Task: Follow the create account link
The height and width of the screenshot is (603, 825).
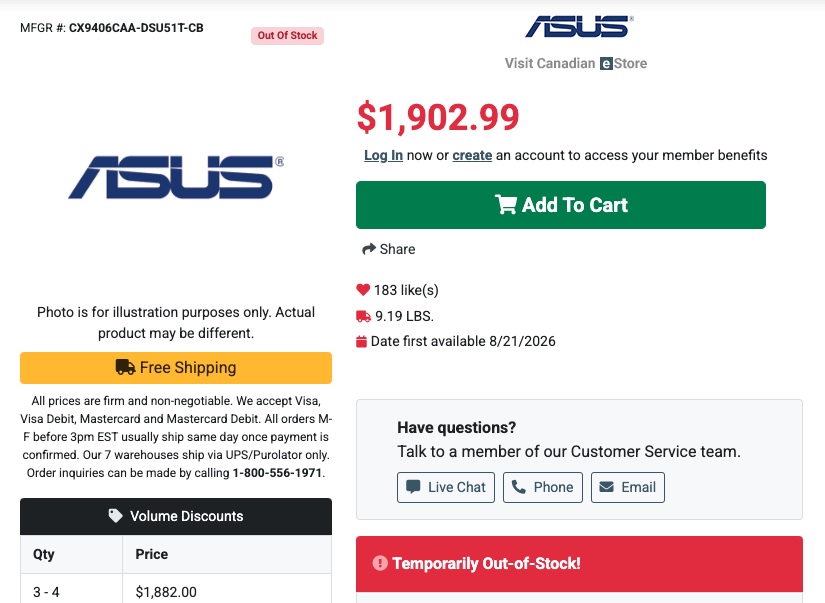Action: coord(472,155)
